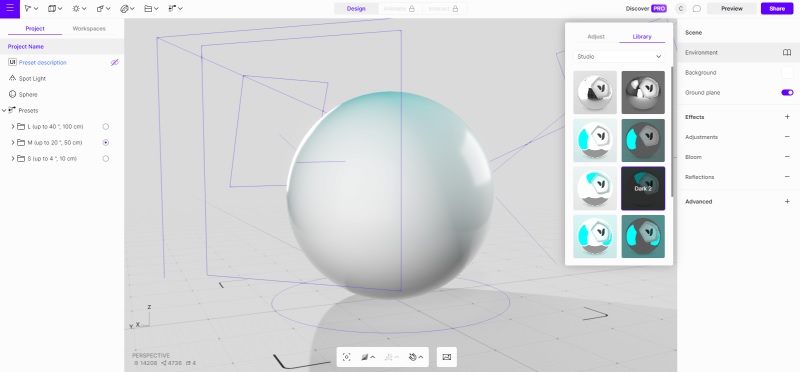The width and height of the screenshot is (800, 372).
Task: Click the focus selection frame icon
Action: (346, 357)
